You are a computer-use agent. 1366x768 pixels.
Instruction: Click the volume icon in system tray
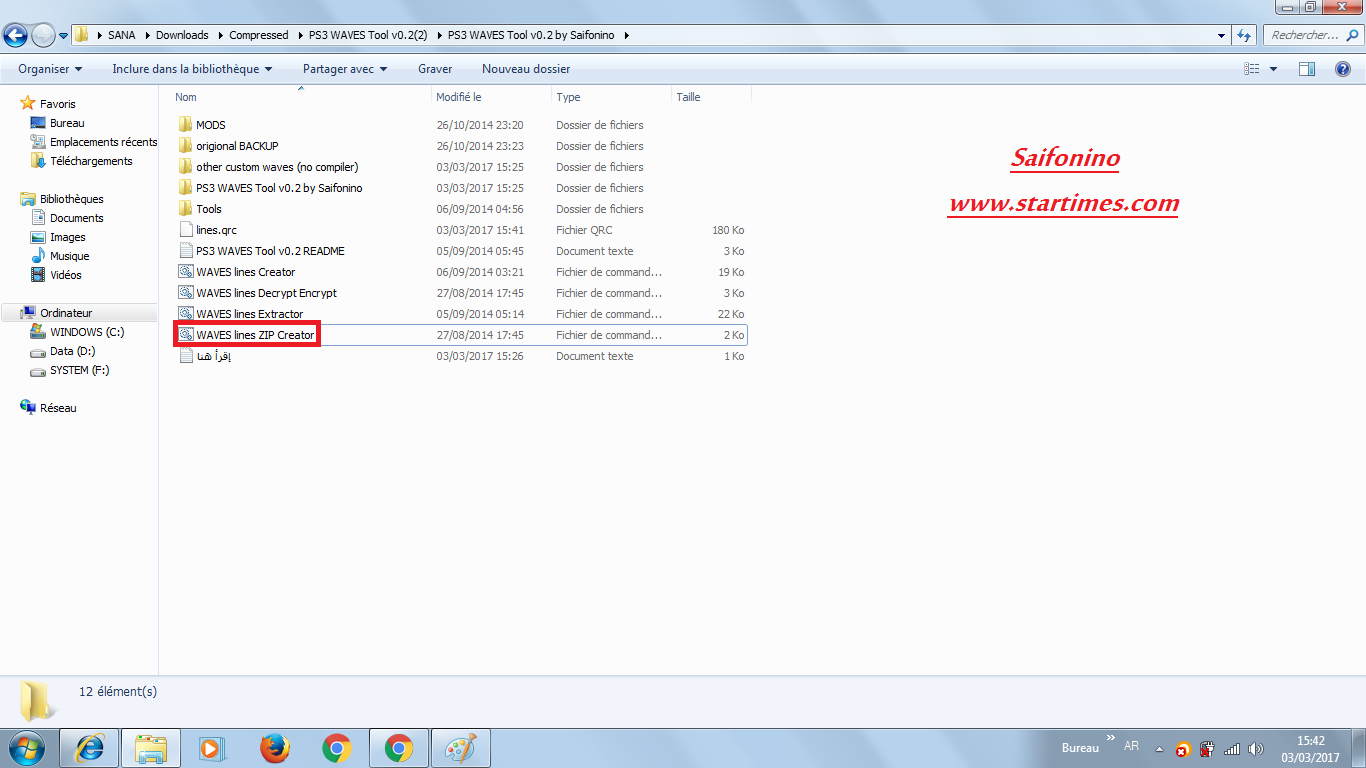1256,749
